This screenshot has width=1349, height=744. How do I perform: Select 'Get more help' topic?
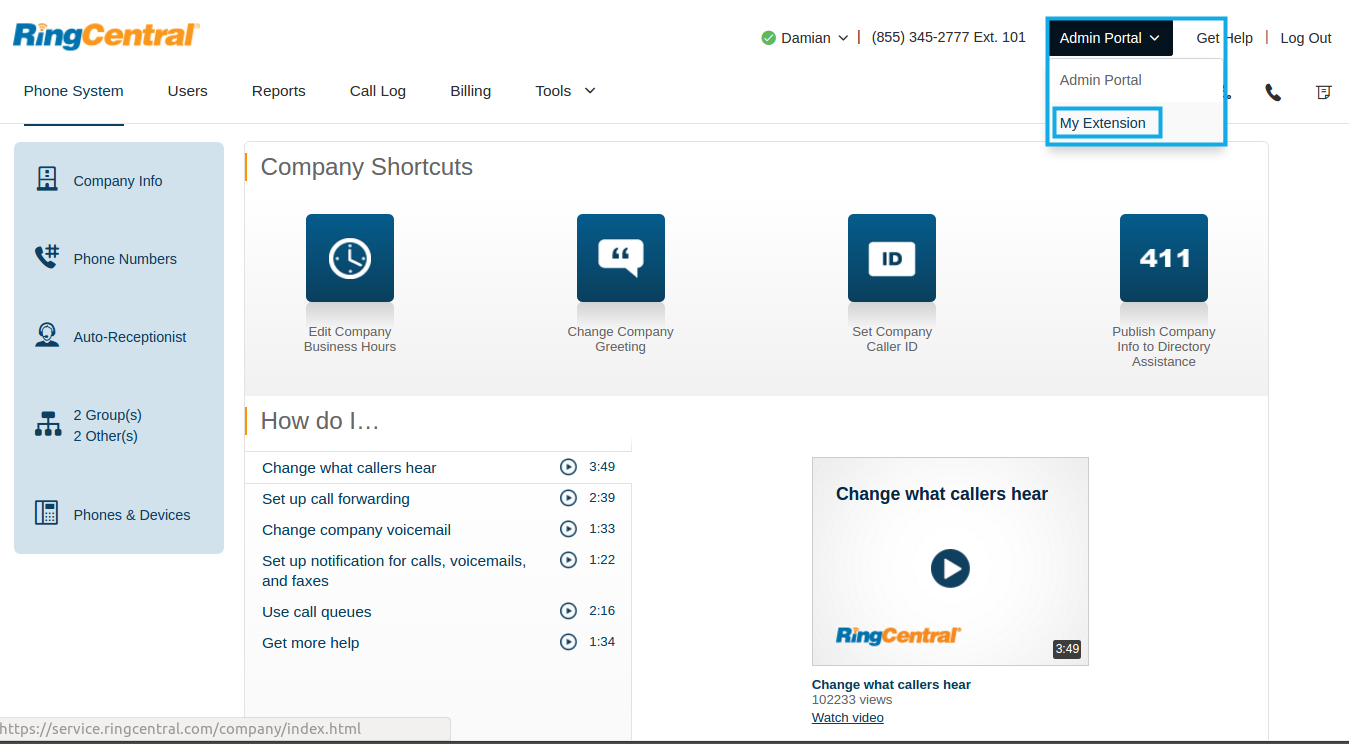pyautogui.click(x=311, y=643)
